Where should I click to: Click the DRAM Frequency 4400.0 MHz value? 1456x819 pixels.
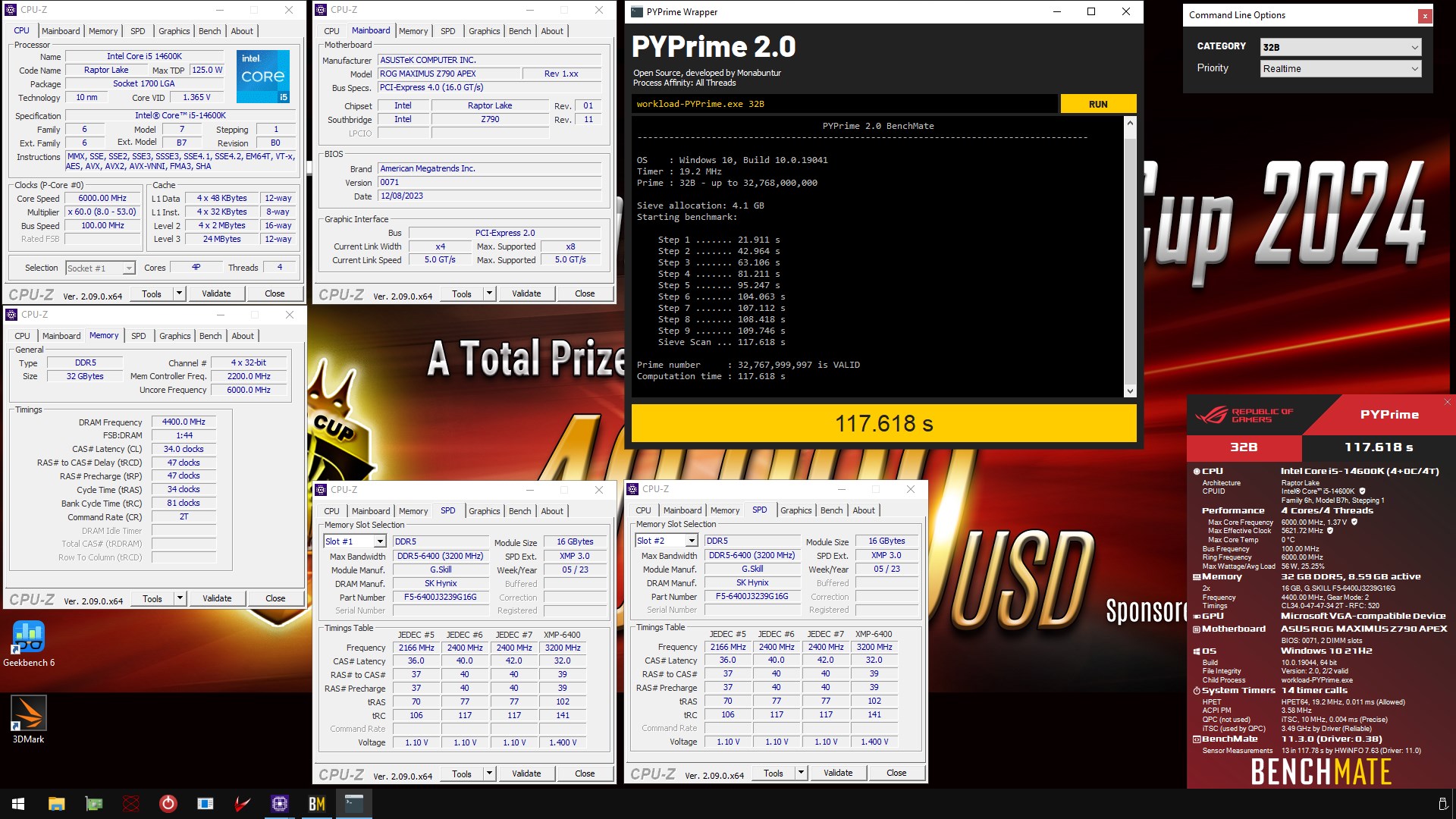(184, 422)
